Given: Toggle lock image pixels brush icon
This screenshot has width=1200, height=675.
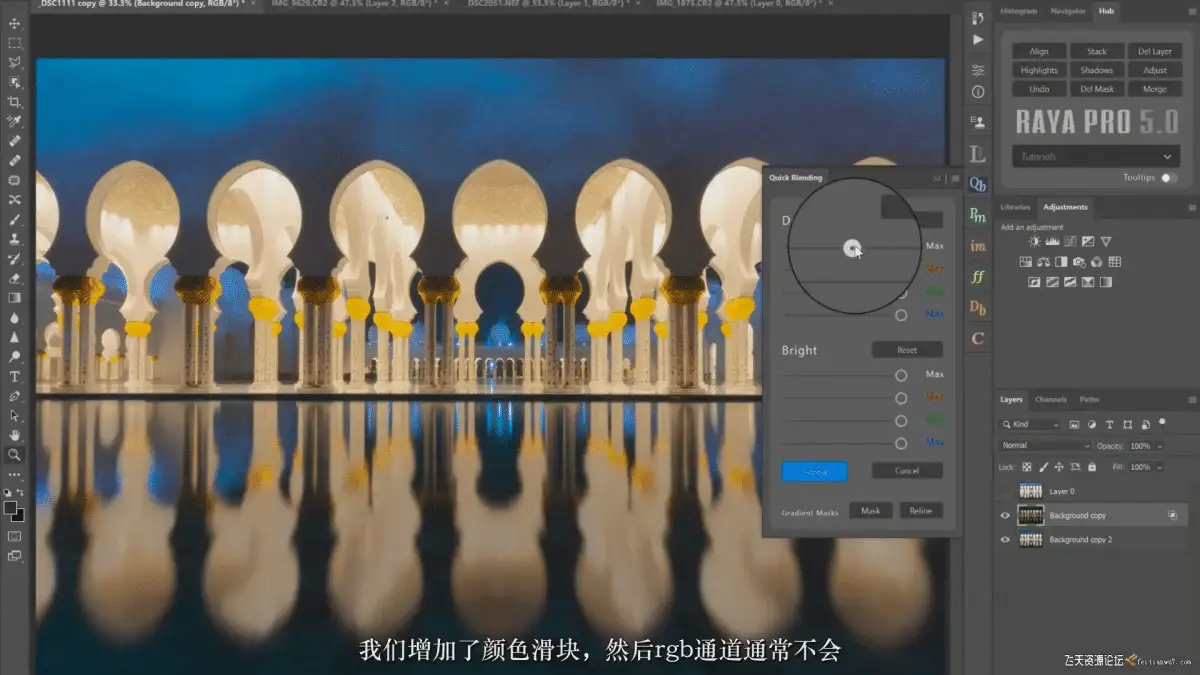Looking at the screenshot, I should click(x=1043, y=467).
